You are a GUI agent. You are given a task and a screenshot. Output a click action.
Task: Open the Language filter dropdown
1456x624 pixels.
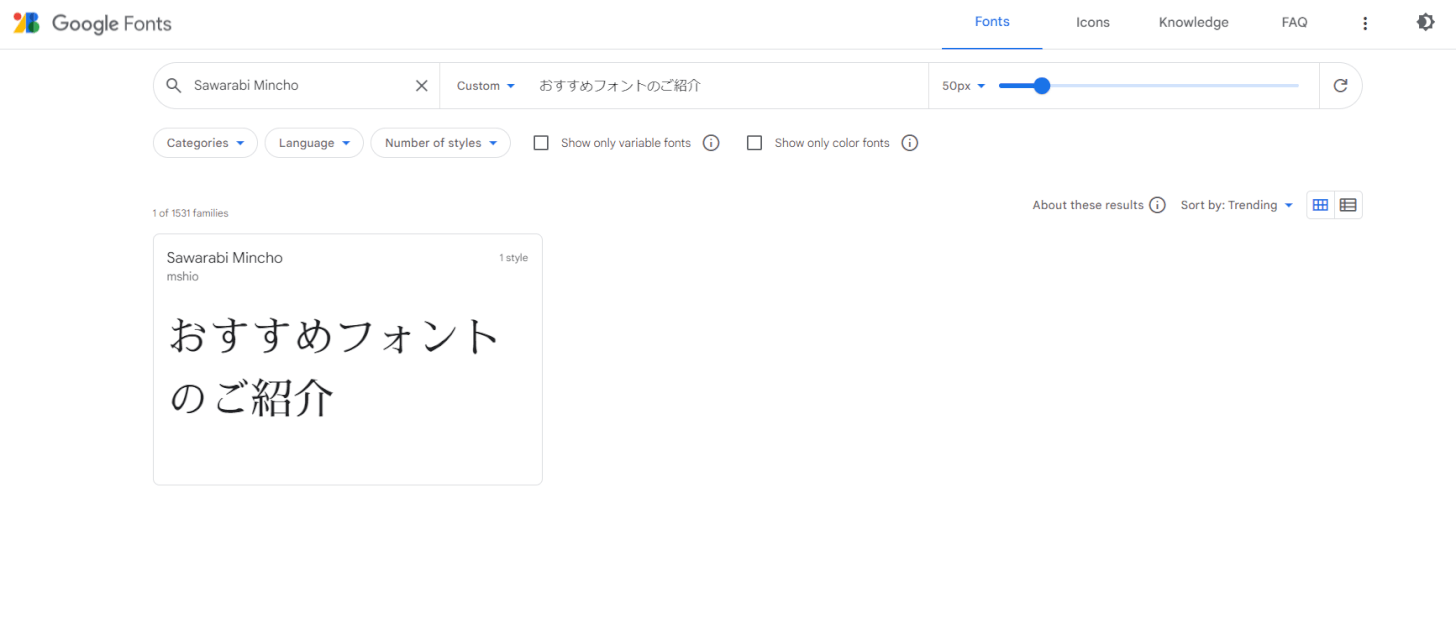click(314, 143)
